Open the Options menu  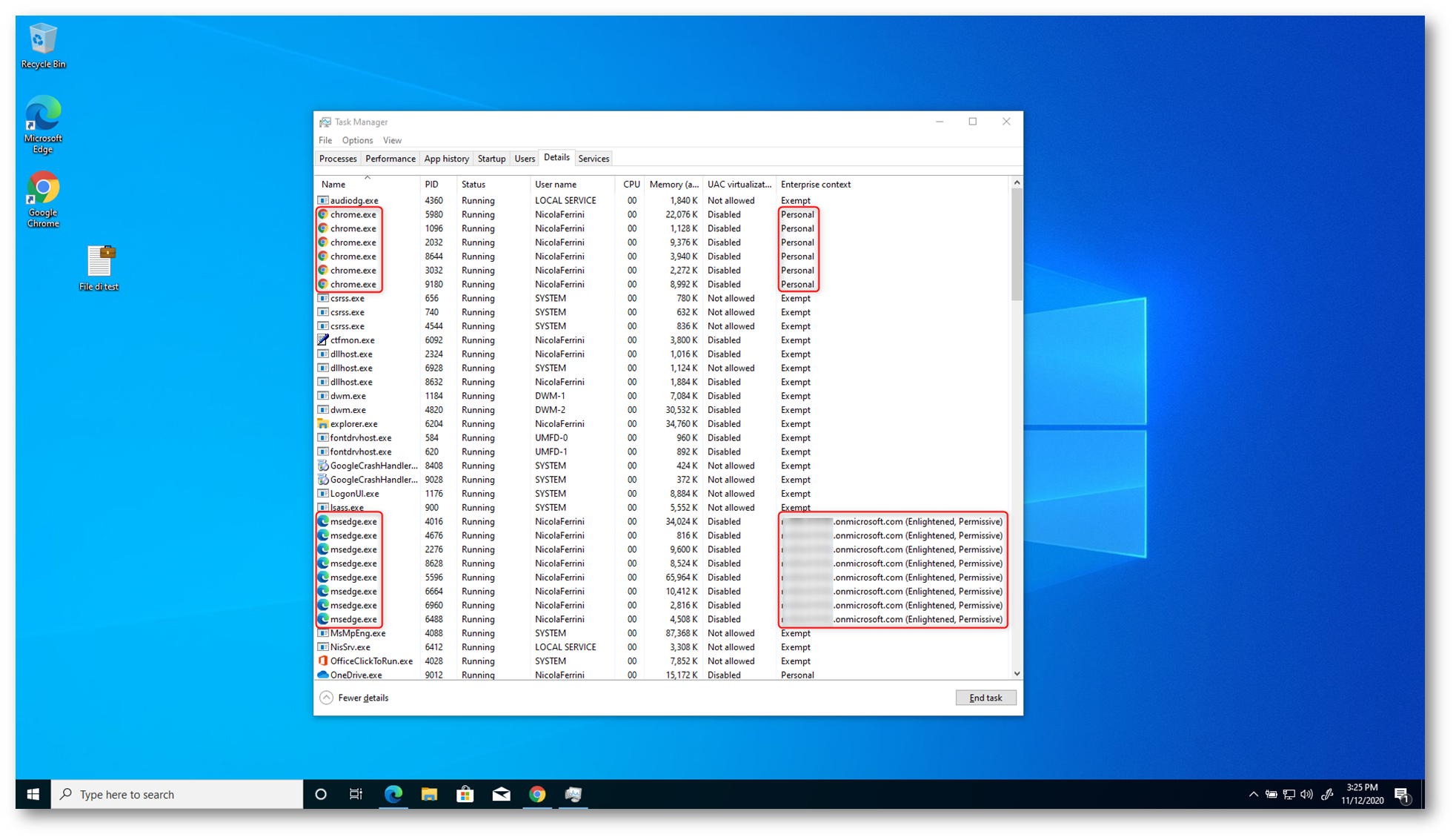coord(357,140)
